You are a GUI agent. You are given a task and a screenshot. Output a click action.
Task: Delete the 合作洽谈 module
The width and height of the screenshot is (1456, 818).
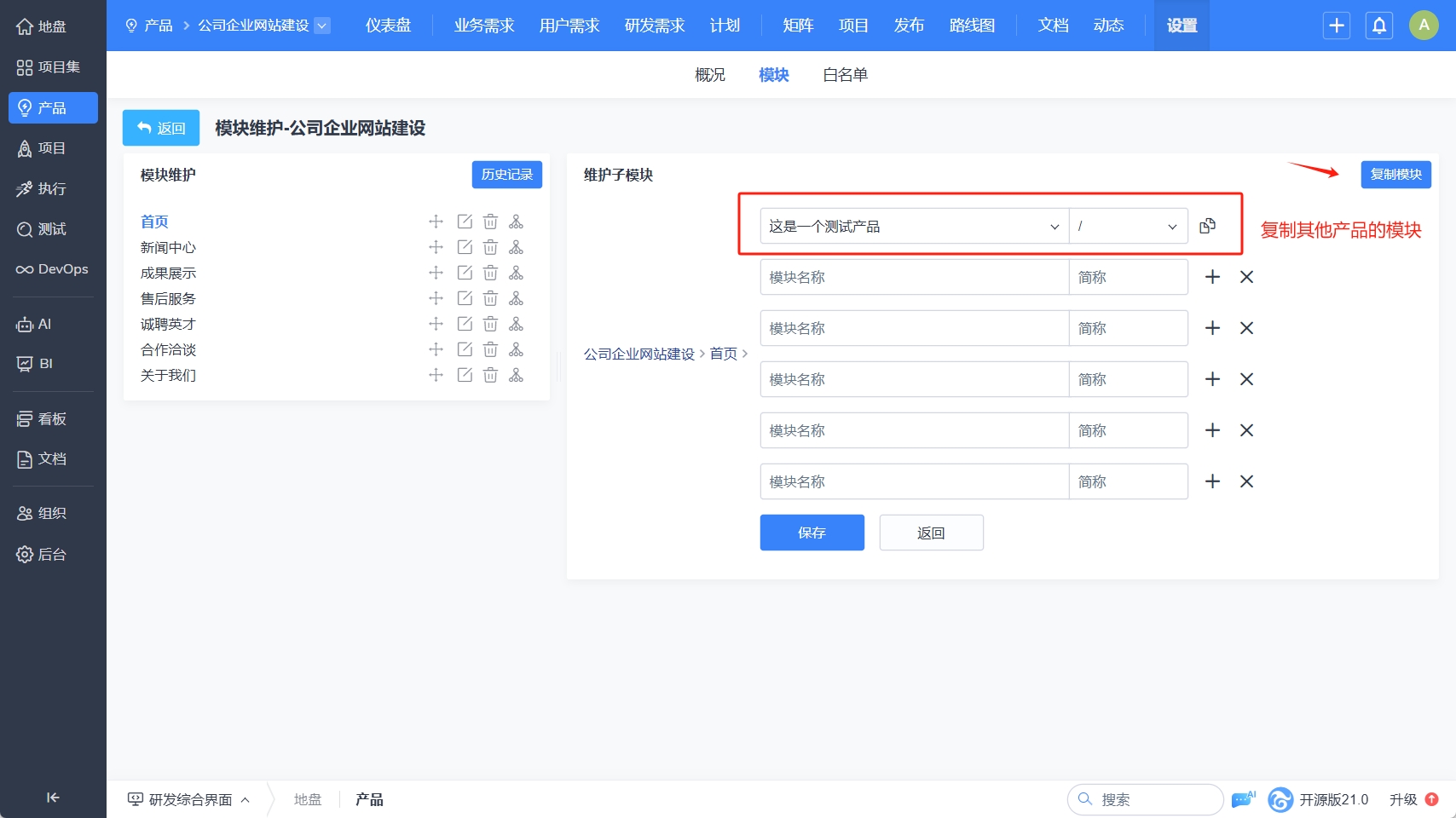[x=490, y=349]
